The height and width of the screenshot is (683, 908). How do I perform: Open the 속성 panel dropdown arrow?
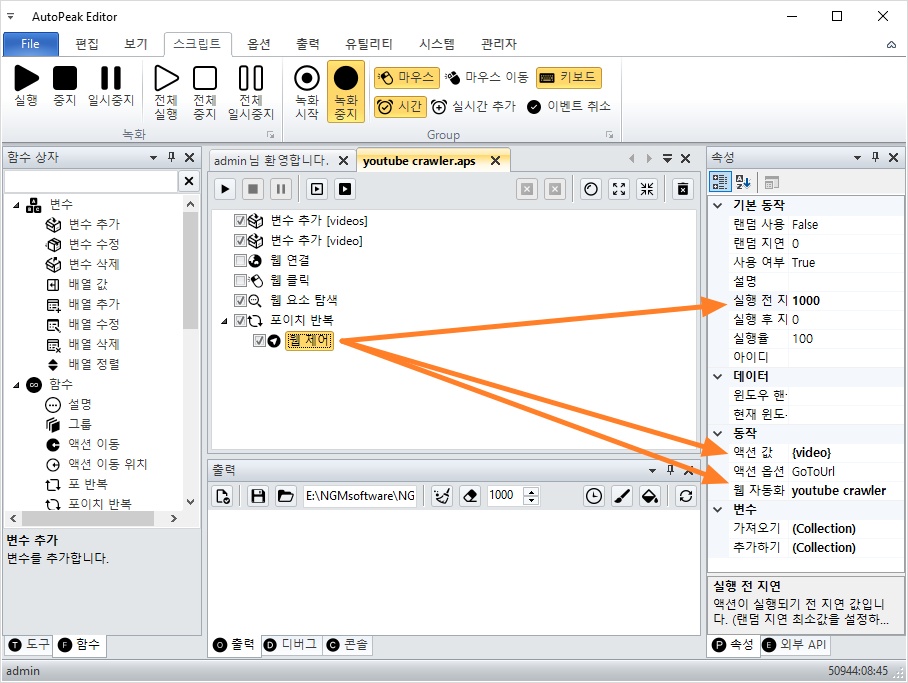(857, 158)
